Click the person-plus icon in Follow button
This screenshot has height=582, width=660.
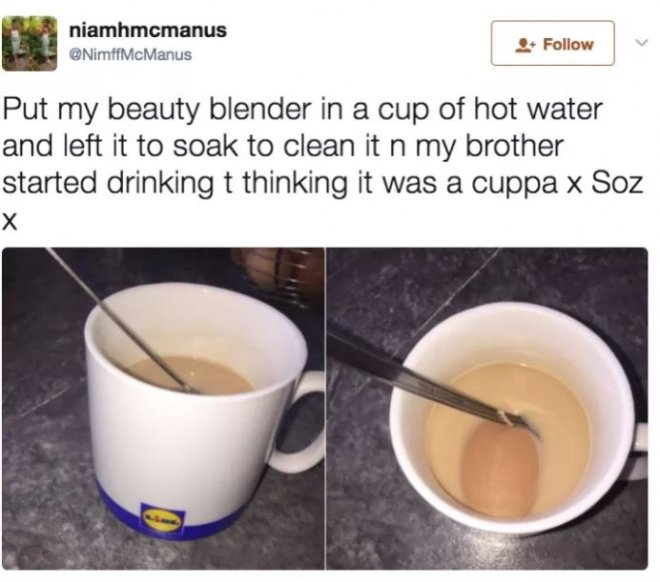pos(526,45)
